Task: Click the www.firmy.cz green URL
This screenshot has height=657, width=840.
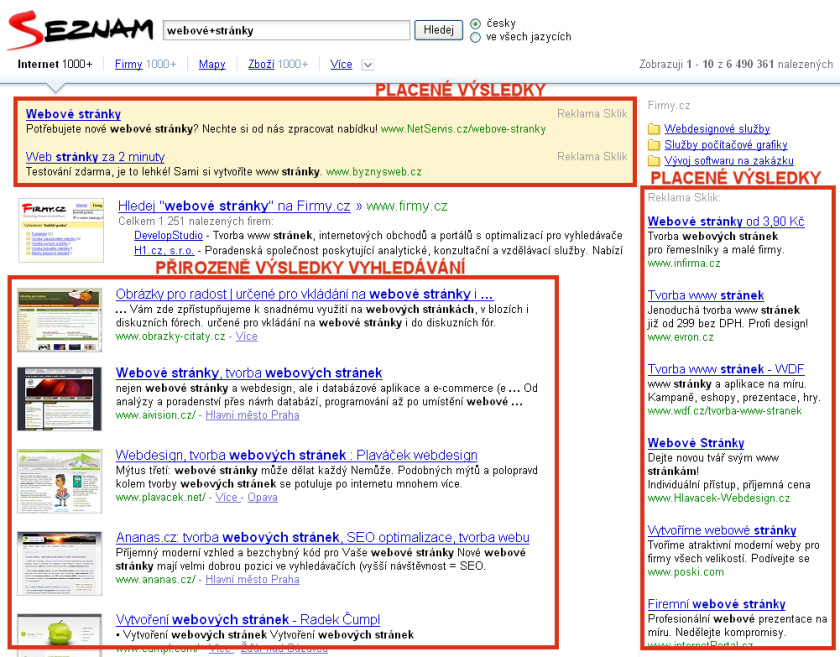Action: point(407,206)
